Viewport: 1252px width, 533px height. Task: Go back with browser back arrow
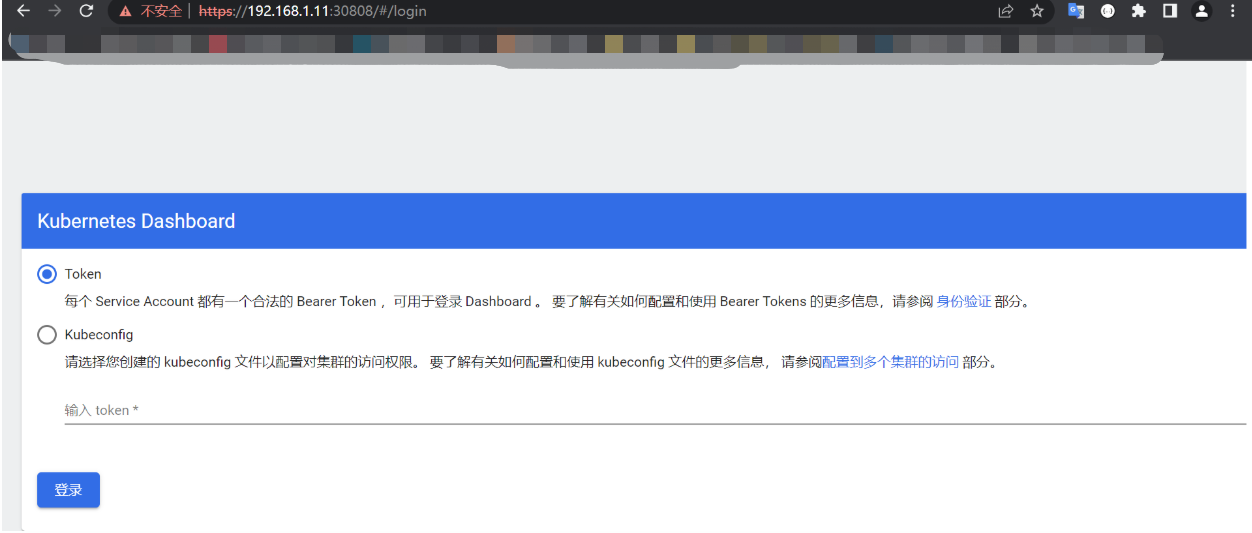(24, 11)
